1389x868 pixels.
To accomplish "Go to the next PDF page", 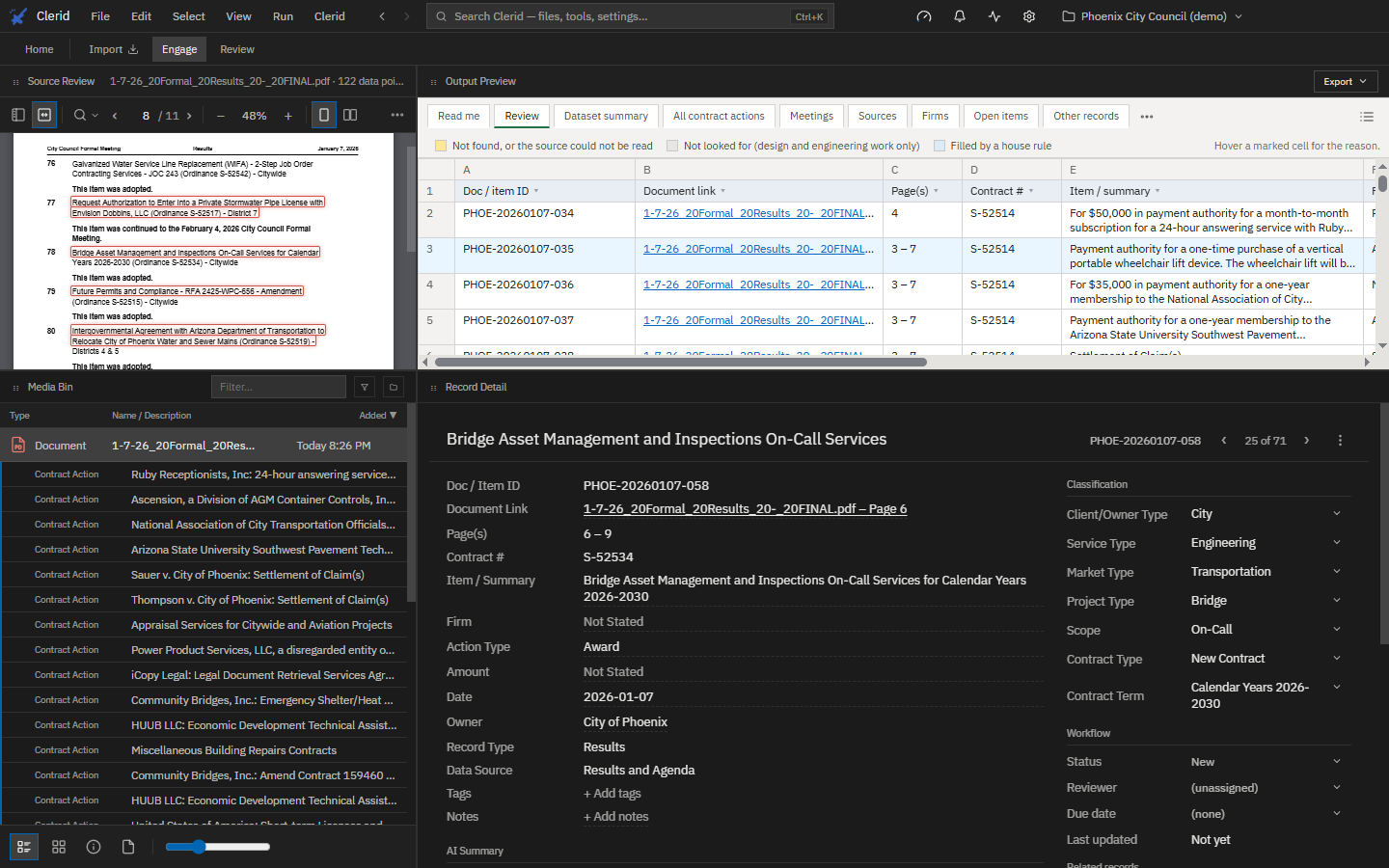I will pos(189,116).
